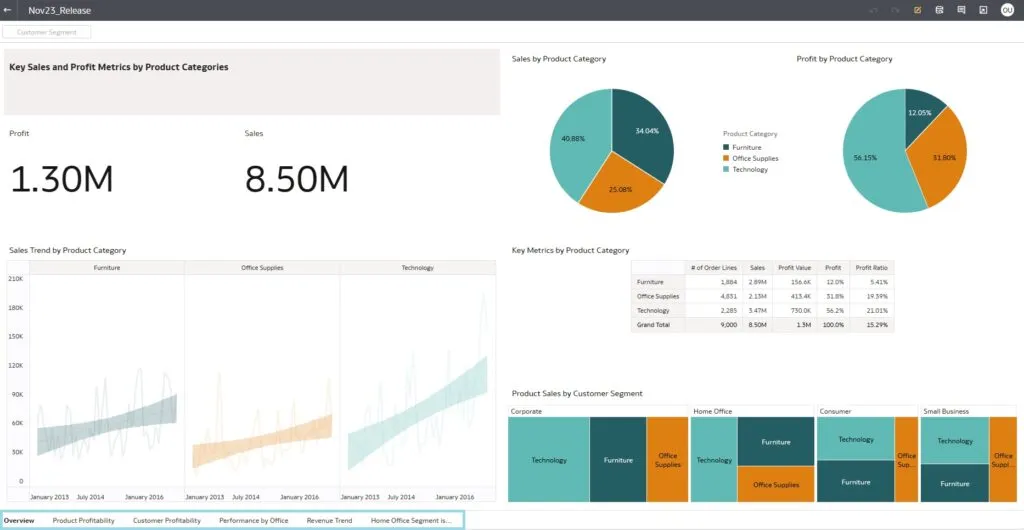Viewport: 1024px width, 530px height.
Task: Open the Home Office Segment tab
Action: point(410,520)
